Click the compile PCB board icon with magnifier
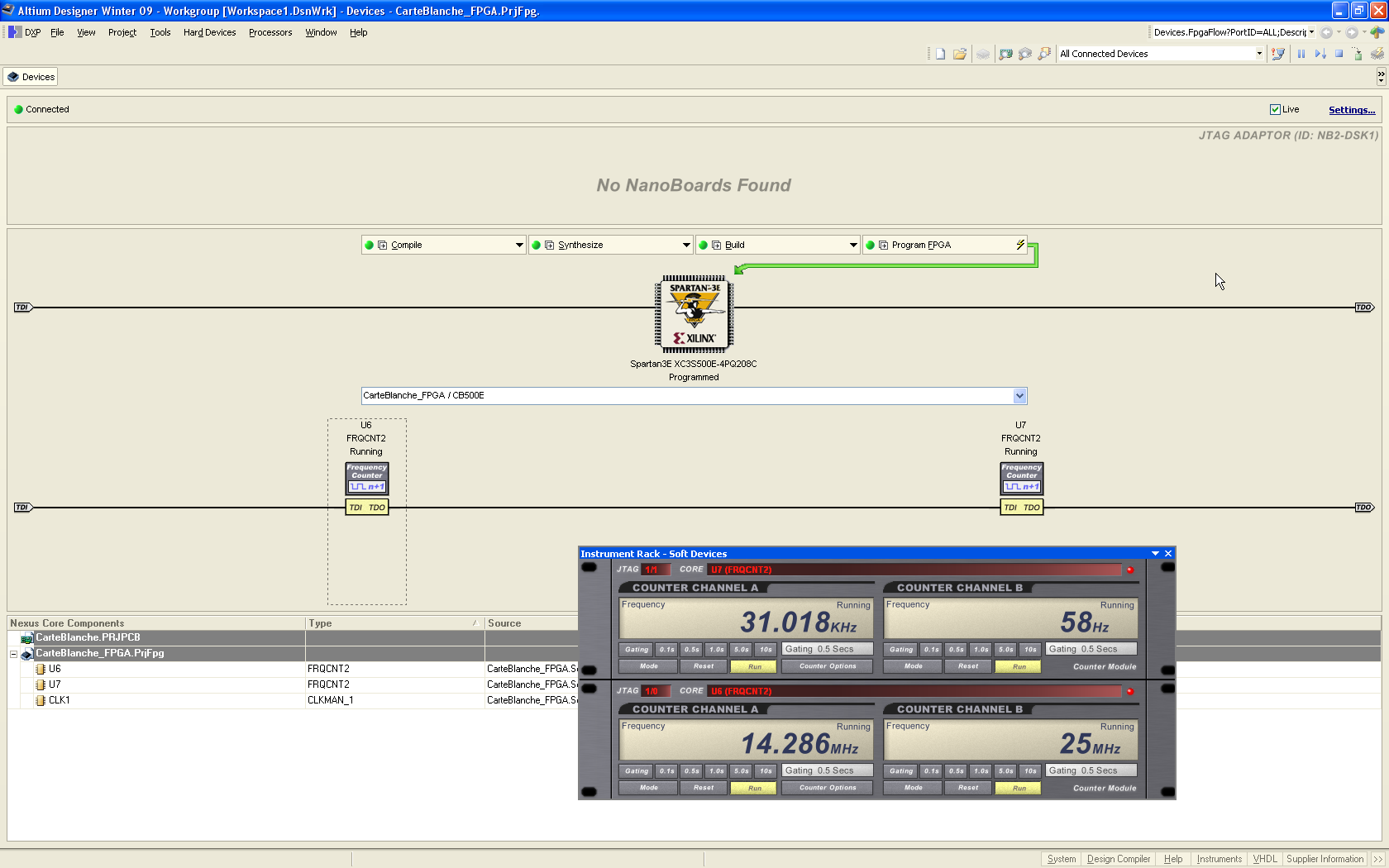The image size is (1389, 868). pyautogui.click(x=1005, y=54)
